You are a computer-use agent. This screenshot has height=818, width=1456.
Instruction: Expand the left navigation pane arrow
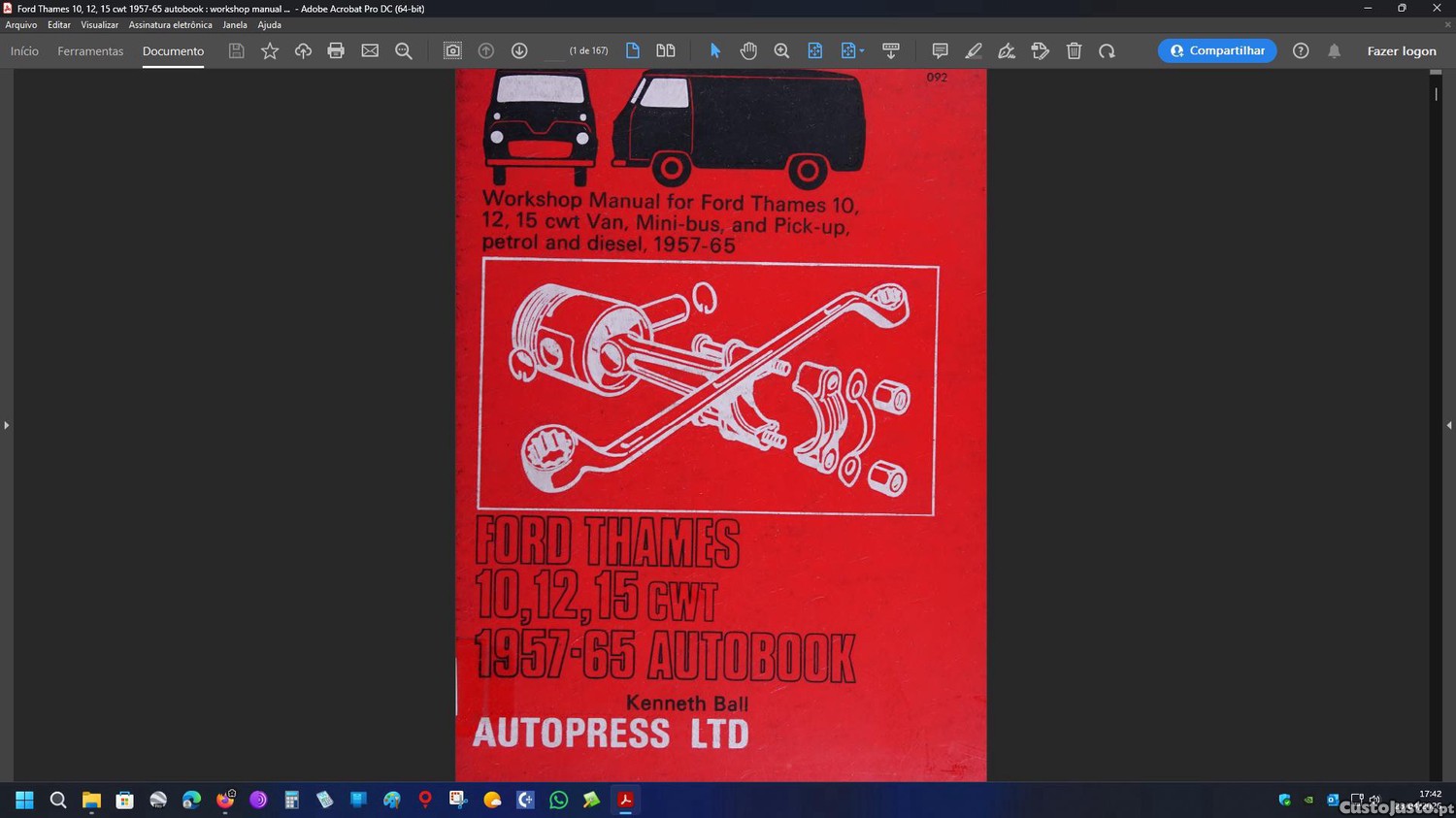coord(7,425)
